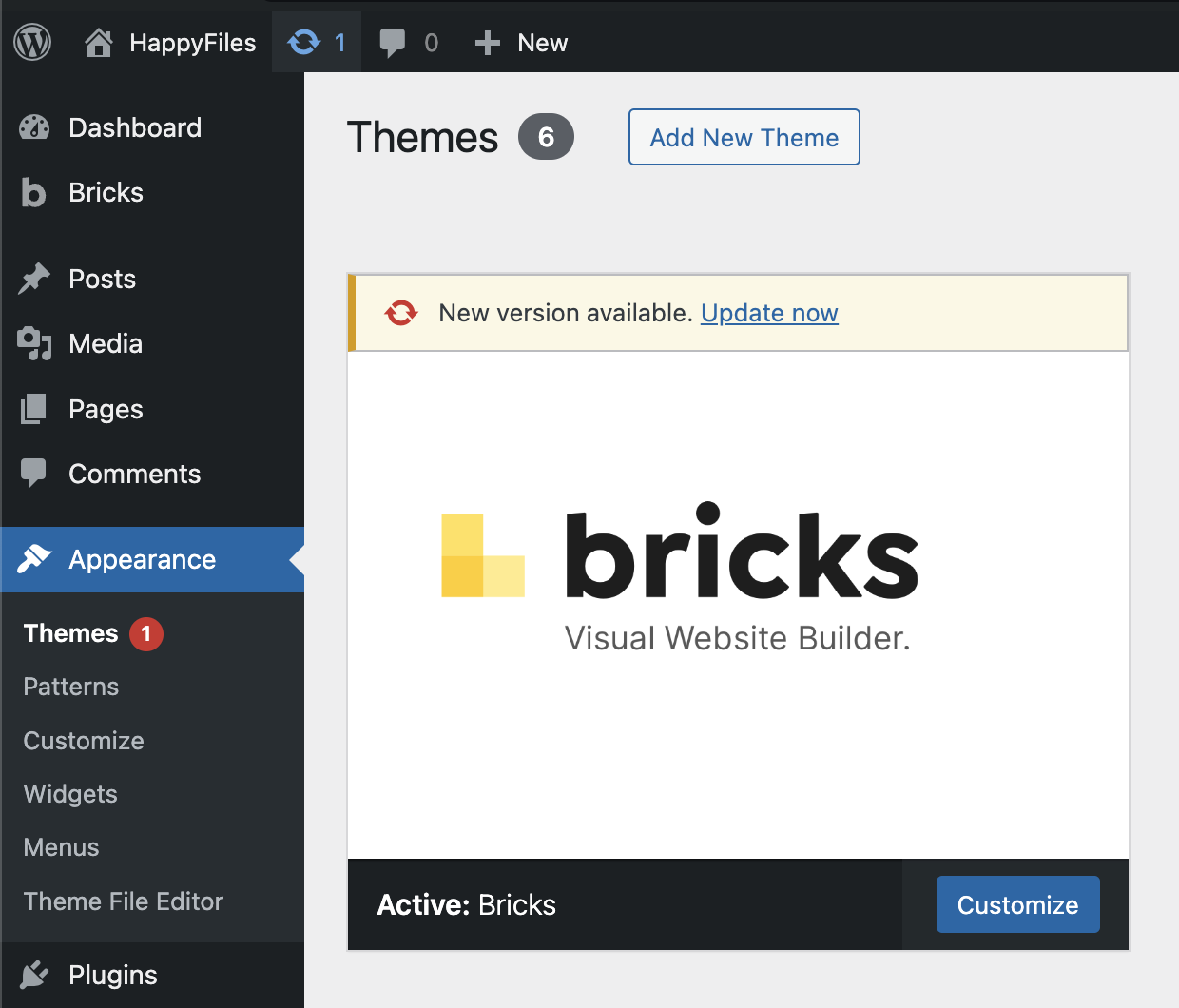Click the Pages sidebar icon
The height and width of the screenshot is (1008, 1179).
pyautogui.click(x=34, y=409)
